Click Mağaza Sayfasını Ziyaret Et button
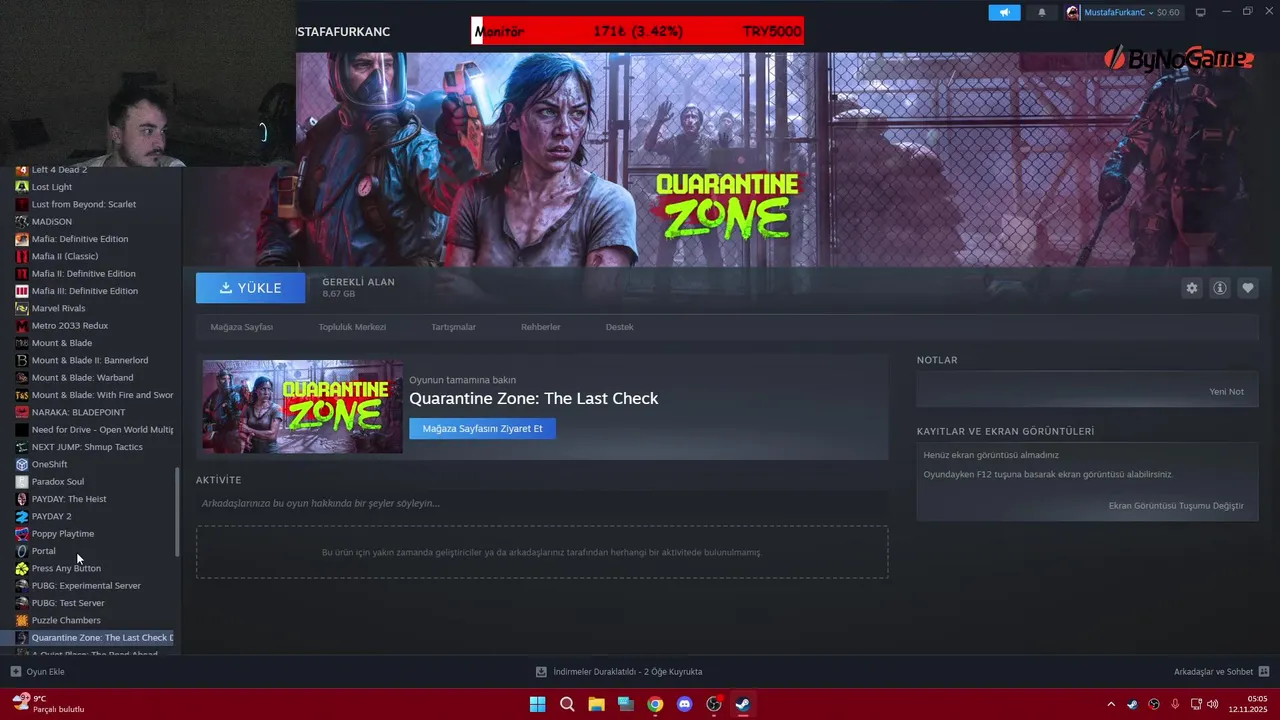The height and width of the screenshot is (720, 1280). coord(482,428)
